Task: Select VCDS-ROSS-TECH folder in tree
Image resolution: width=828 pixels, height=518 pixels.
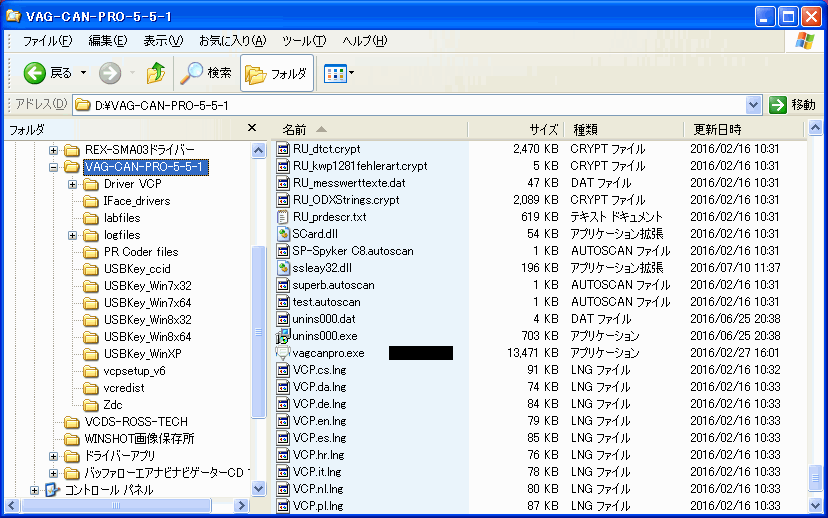Action: [134, 422]
